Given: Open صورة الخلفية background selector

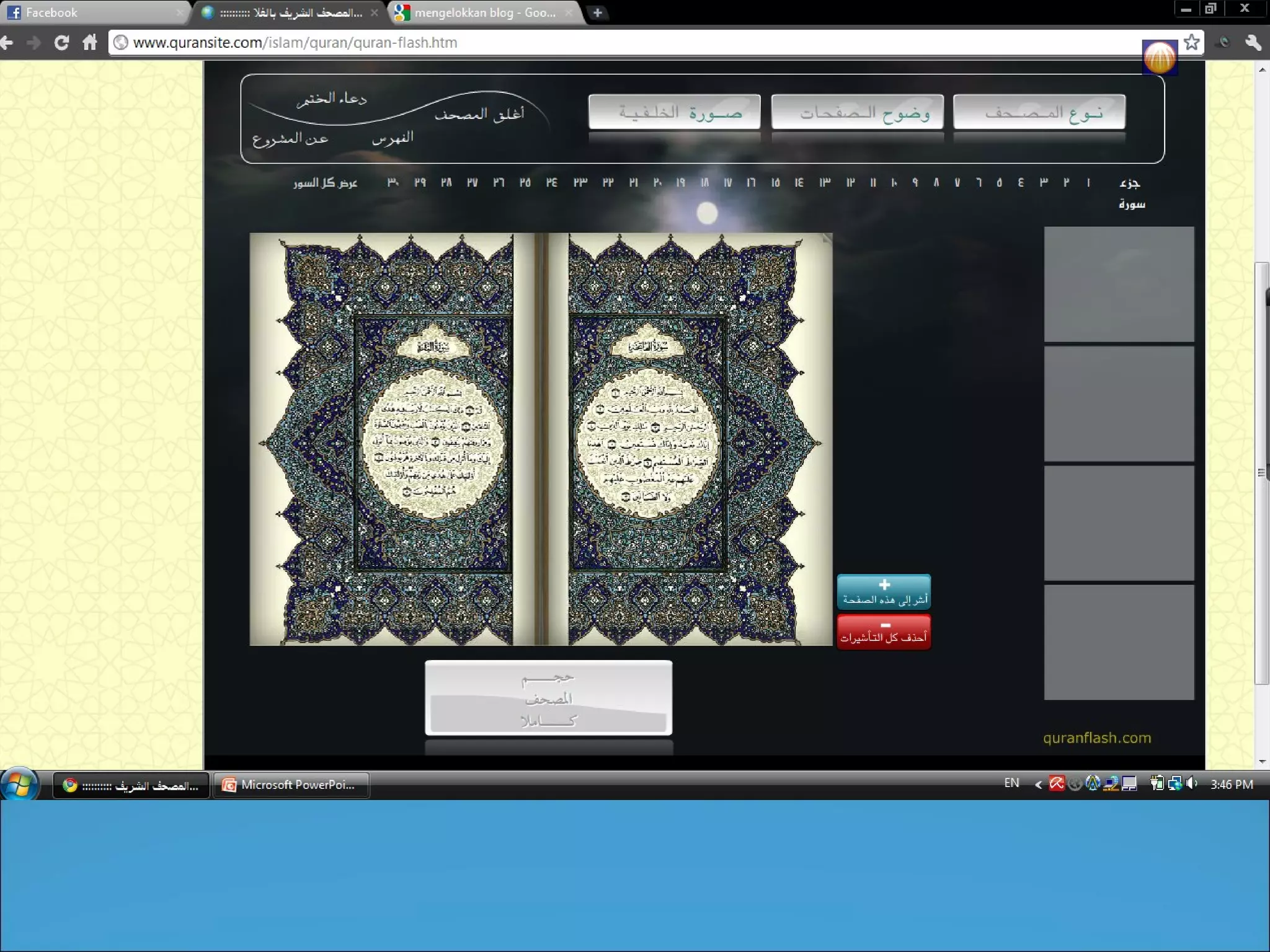Looking at the screenshot, I should (x=674, y=112).
